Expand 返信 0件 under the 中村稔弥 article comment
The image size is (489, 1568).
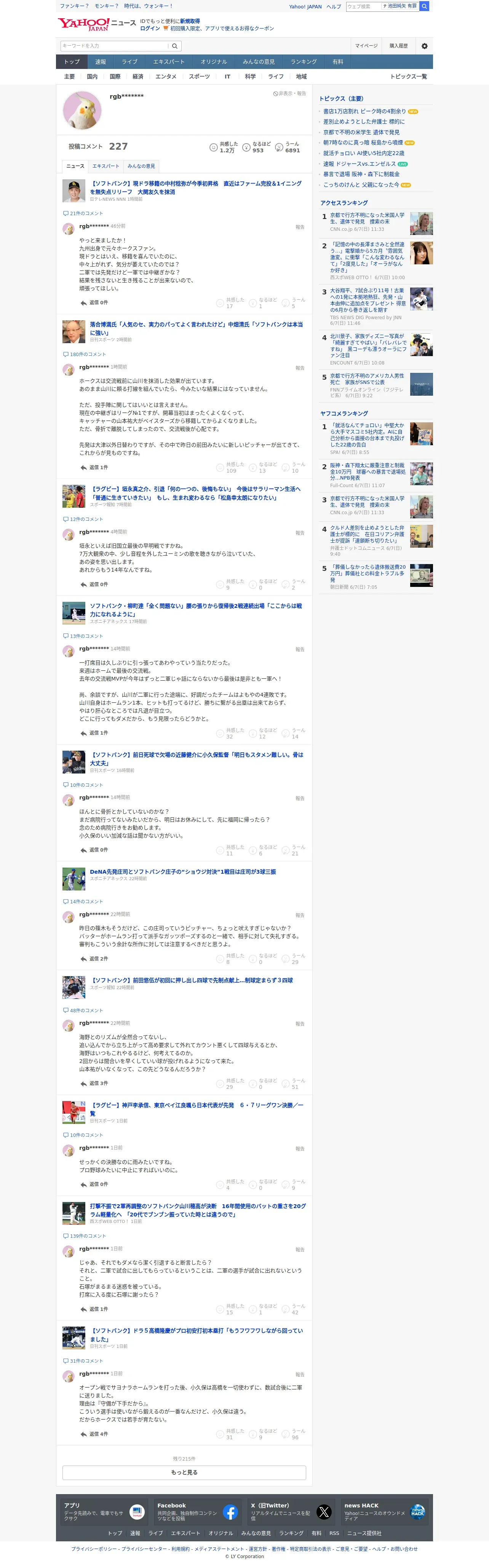coord(94,302)
